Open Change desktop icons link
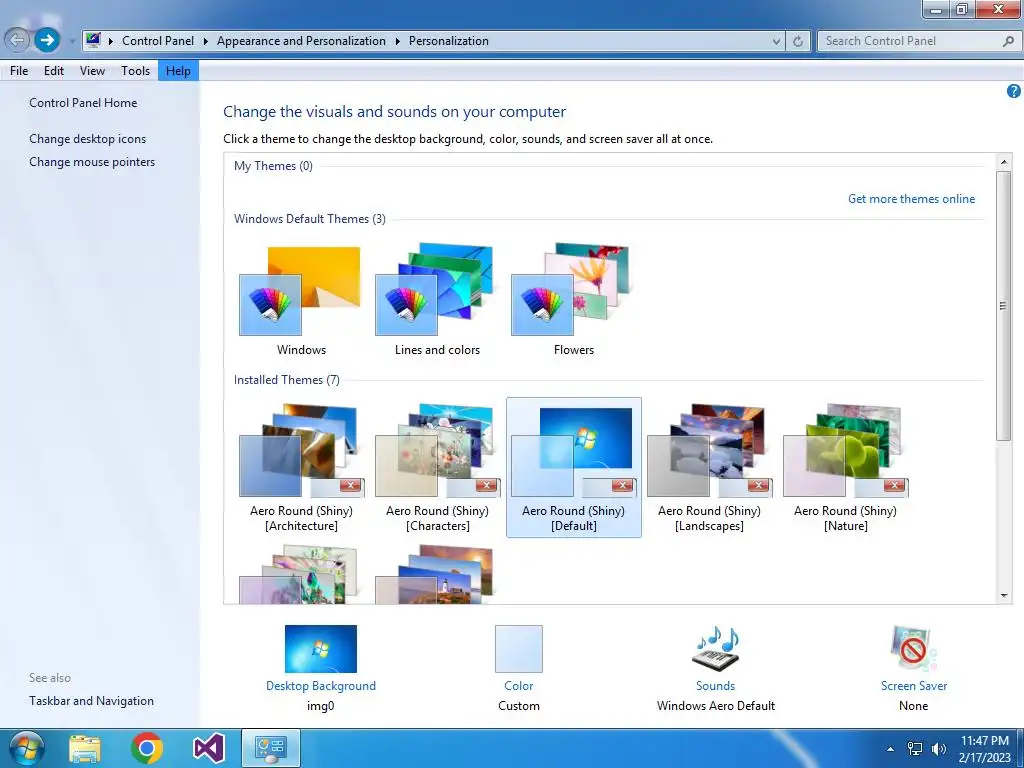Image resolution: width=1024 pixels, height=768 pixels. (x=88, y=138)
